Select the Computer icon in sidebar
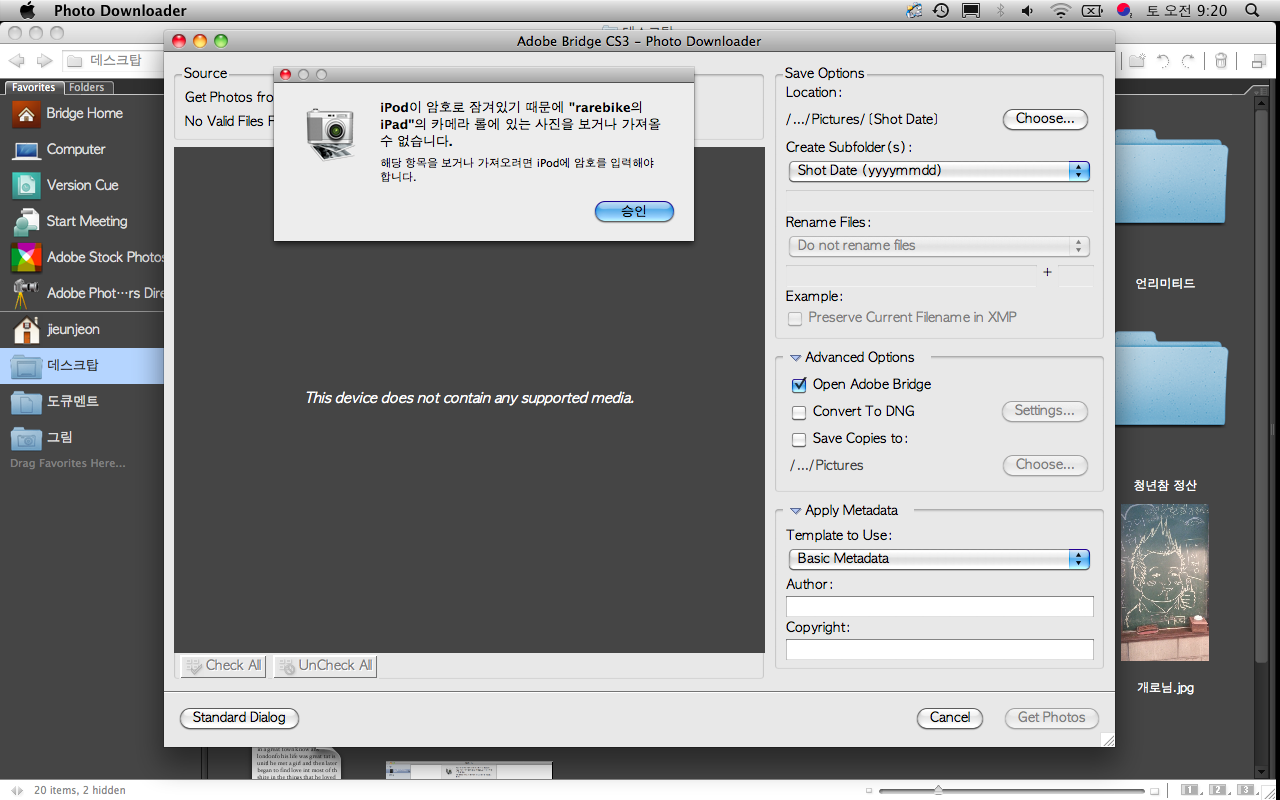Viewport: 1280px width, 800px height. [x=26, y=150]
